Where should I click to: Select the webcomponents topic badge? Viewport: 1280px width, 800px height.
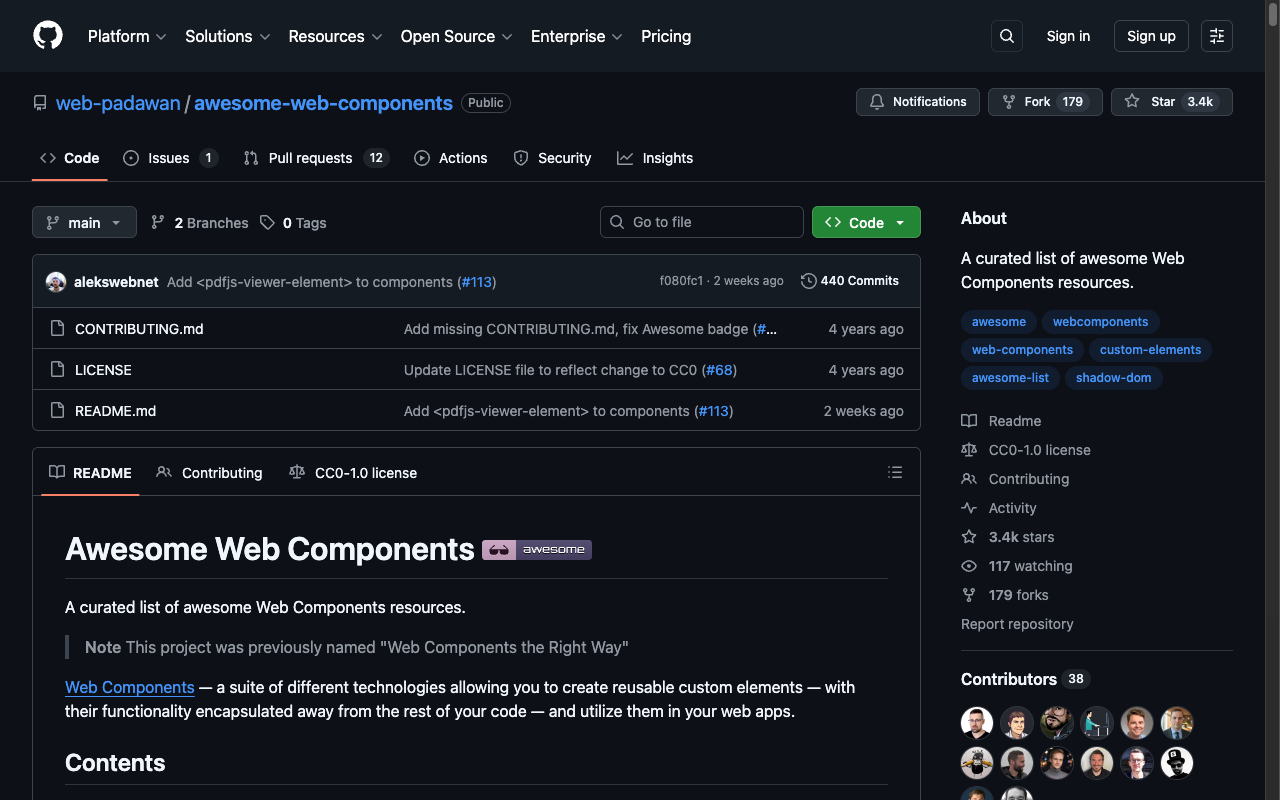(1100, 321)
